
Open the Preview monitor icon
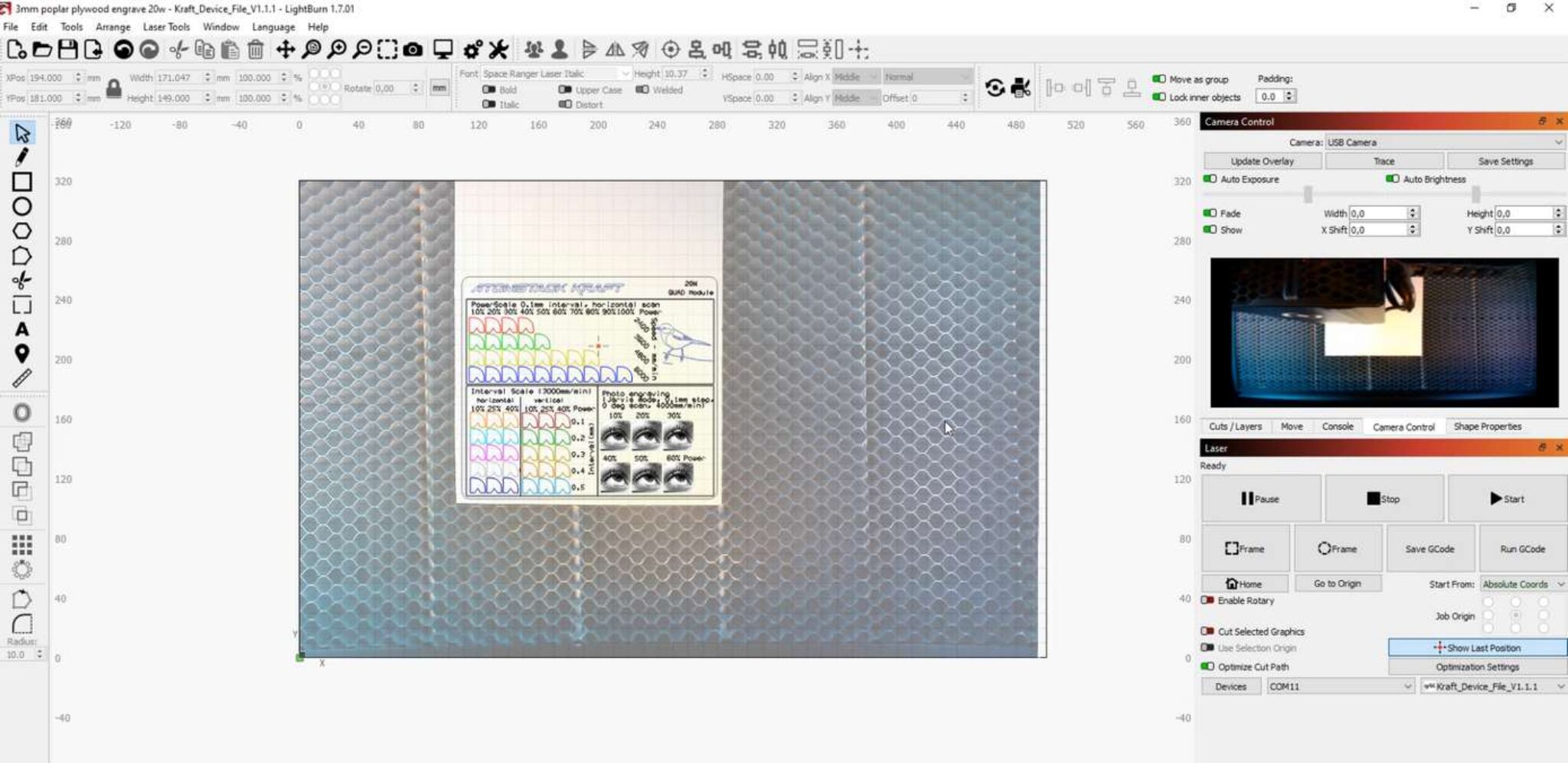(x=443, y=51)
